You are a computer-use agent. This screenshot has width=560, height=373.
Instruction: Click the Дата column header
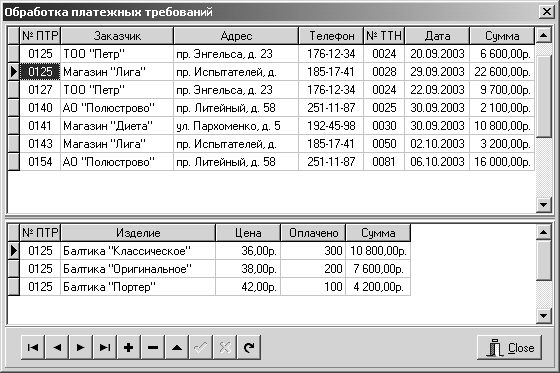pyautogui.click(x=437, y=36)
